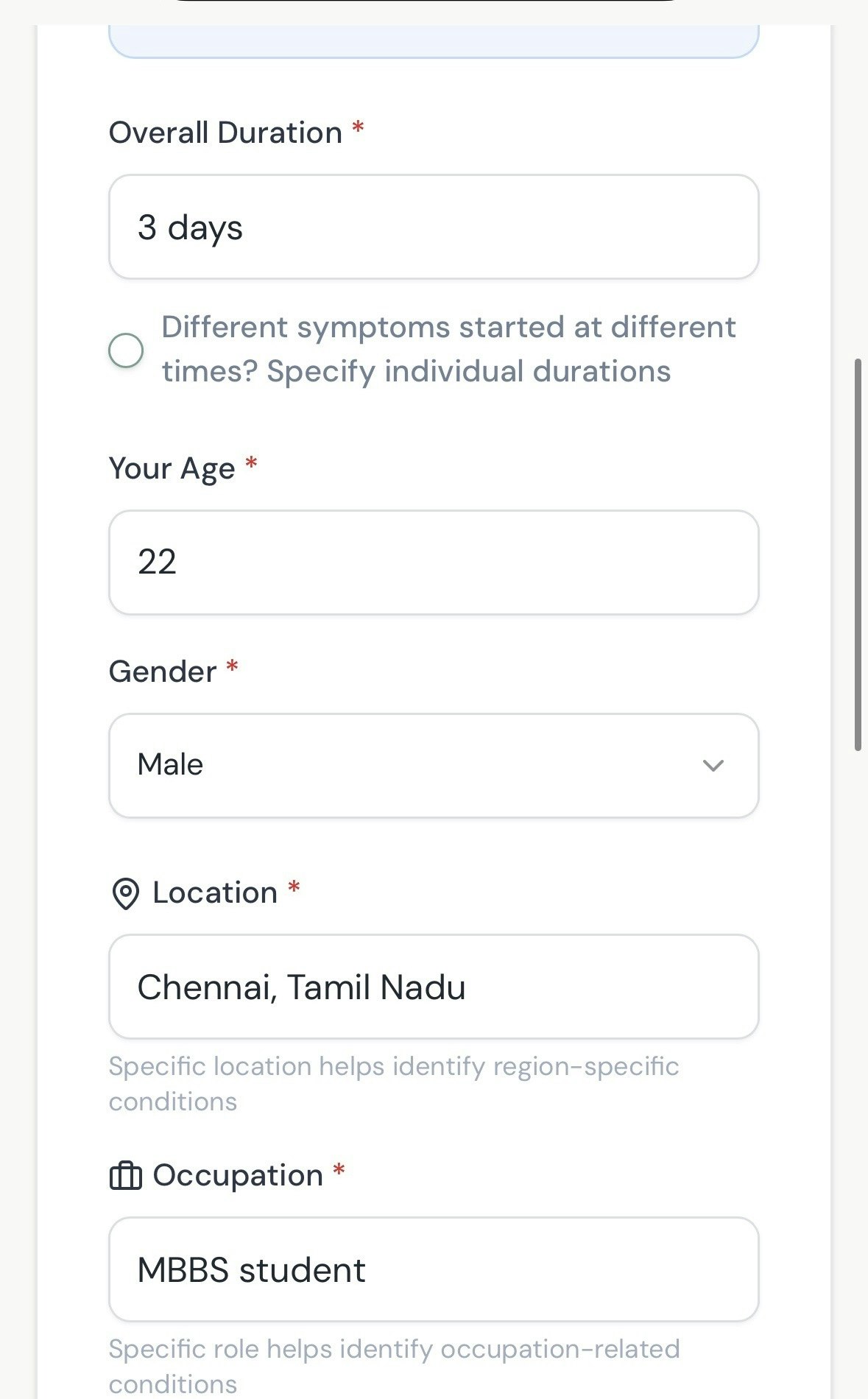Viewport: 868px width, 1399px height.
Task: Click the 'Gender' field label
Action: point(163,672)
